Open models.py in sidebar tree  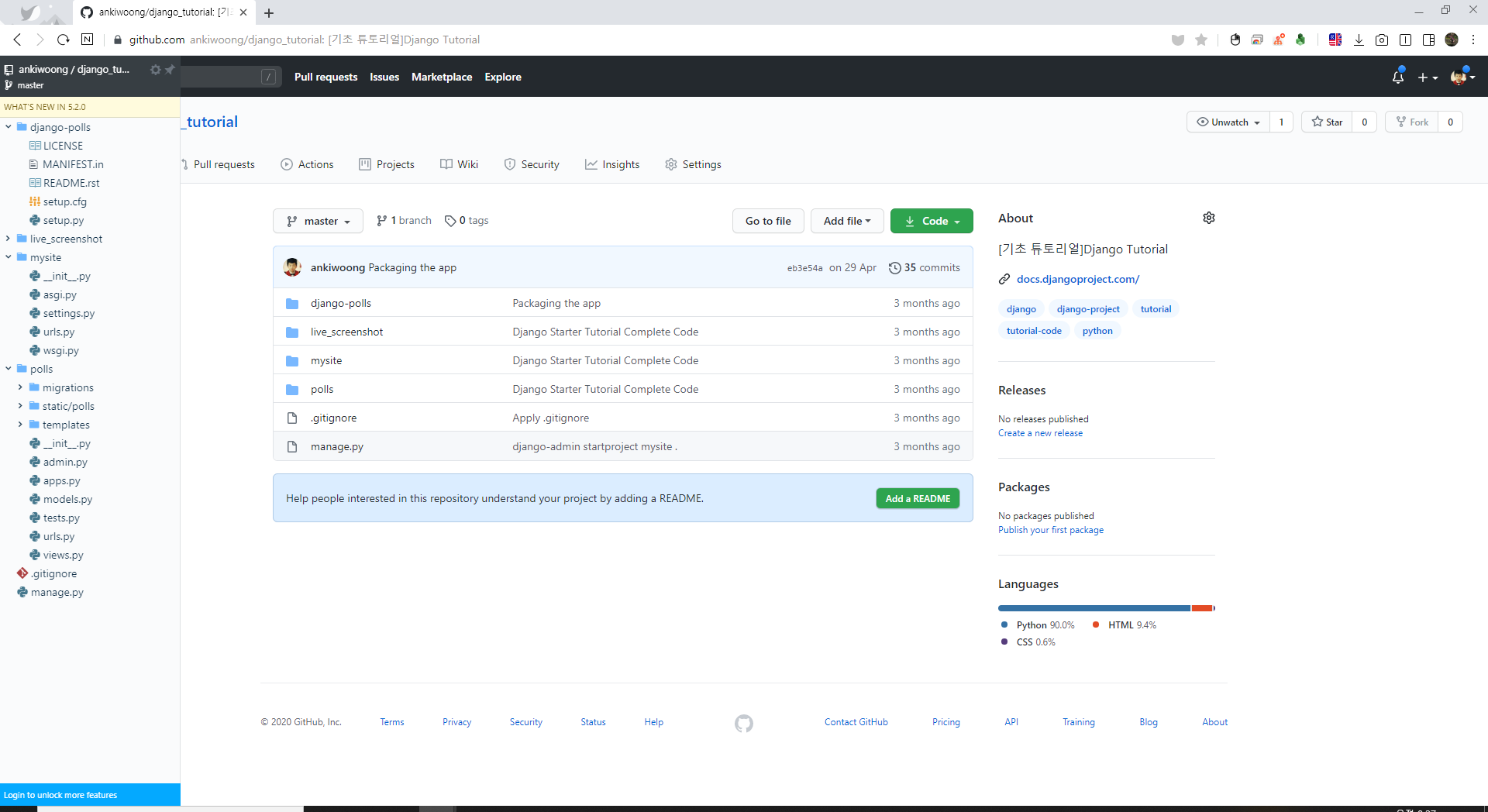[67, 499]
